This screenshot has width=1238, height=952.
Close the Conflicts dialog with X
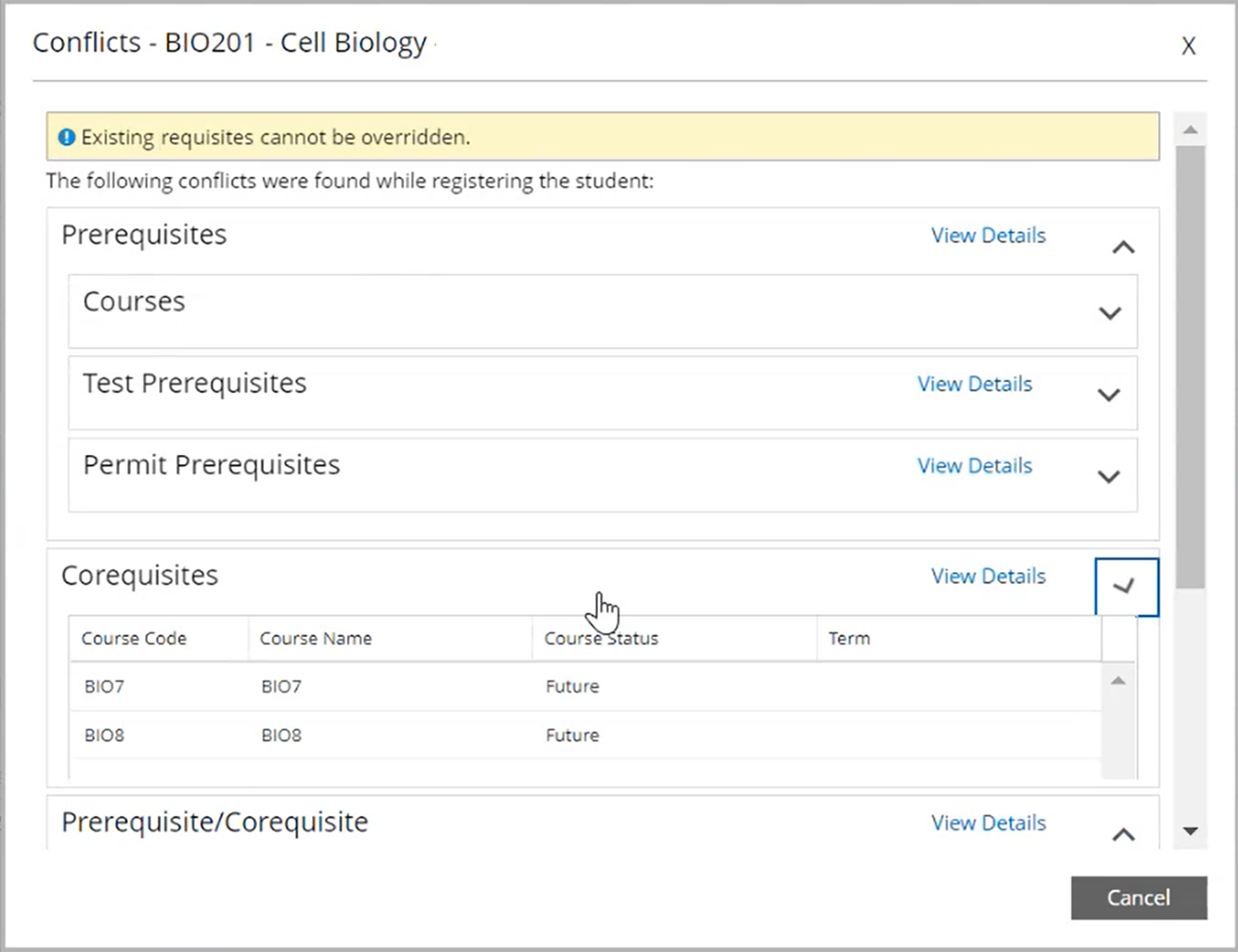[1188, 46]
